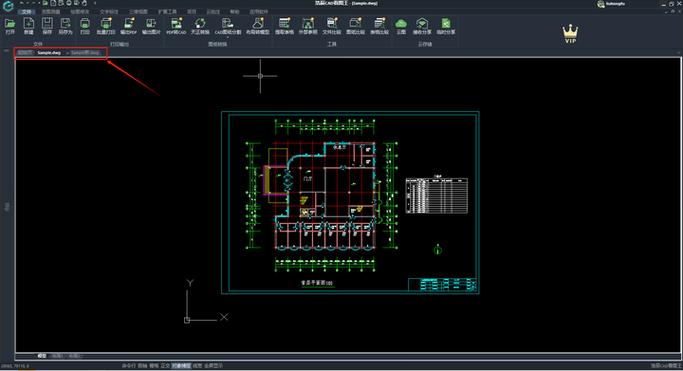Save the drawing with 保存 icon

tap(47, 26)
